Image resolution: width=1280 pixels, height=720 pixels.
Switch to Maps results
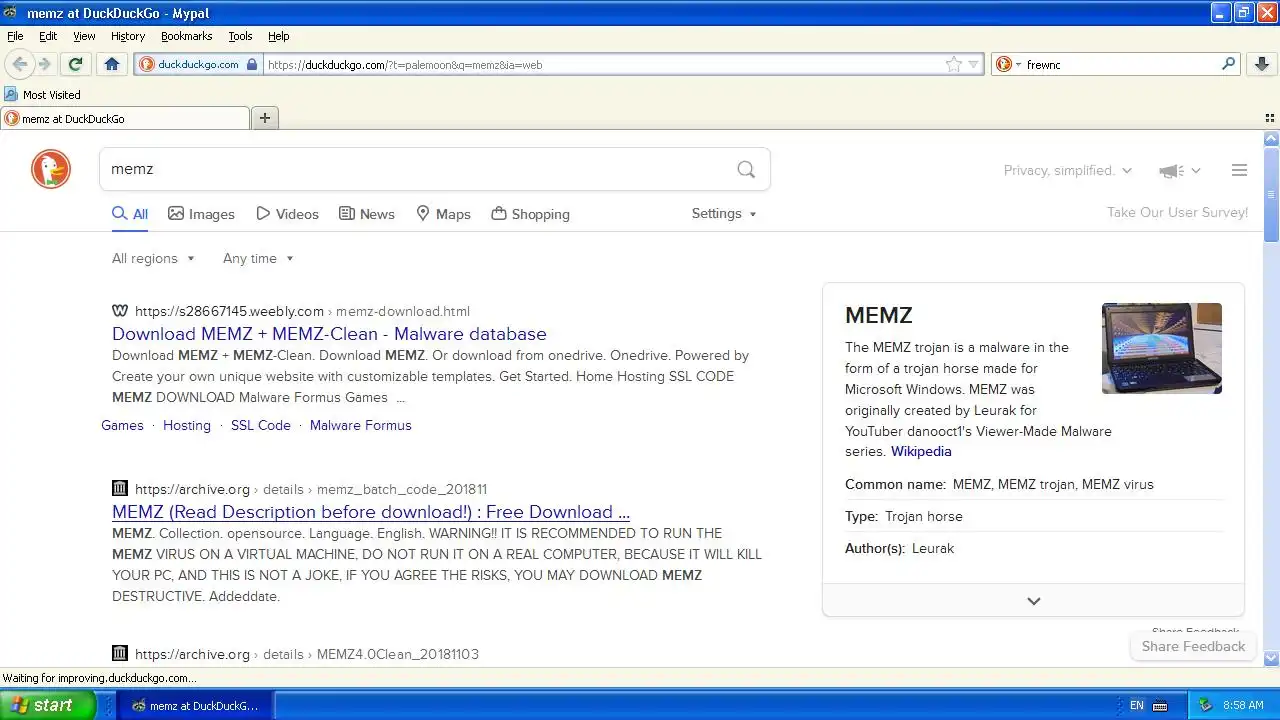click(443, 214)
